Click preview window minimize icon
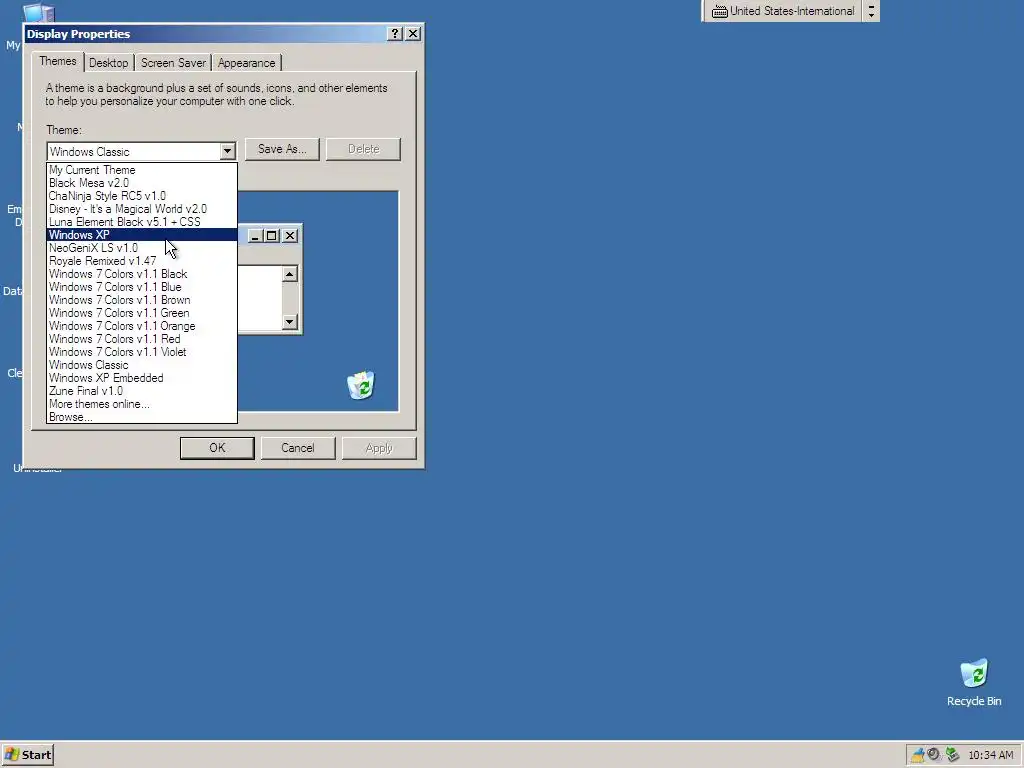Image resolution: width=1024 pixels, height=768 pixels. (x=255, y=236)
